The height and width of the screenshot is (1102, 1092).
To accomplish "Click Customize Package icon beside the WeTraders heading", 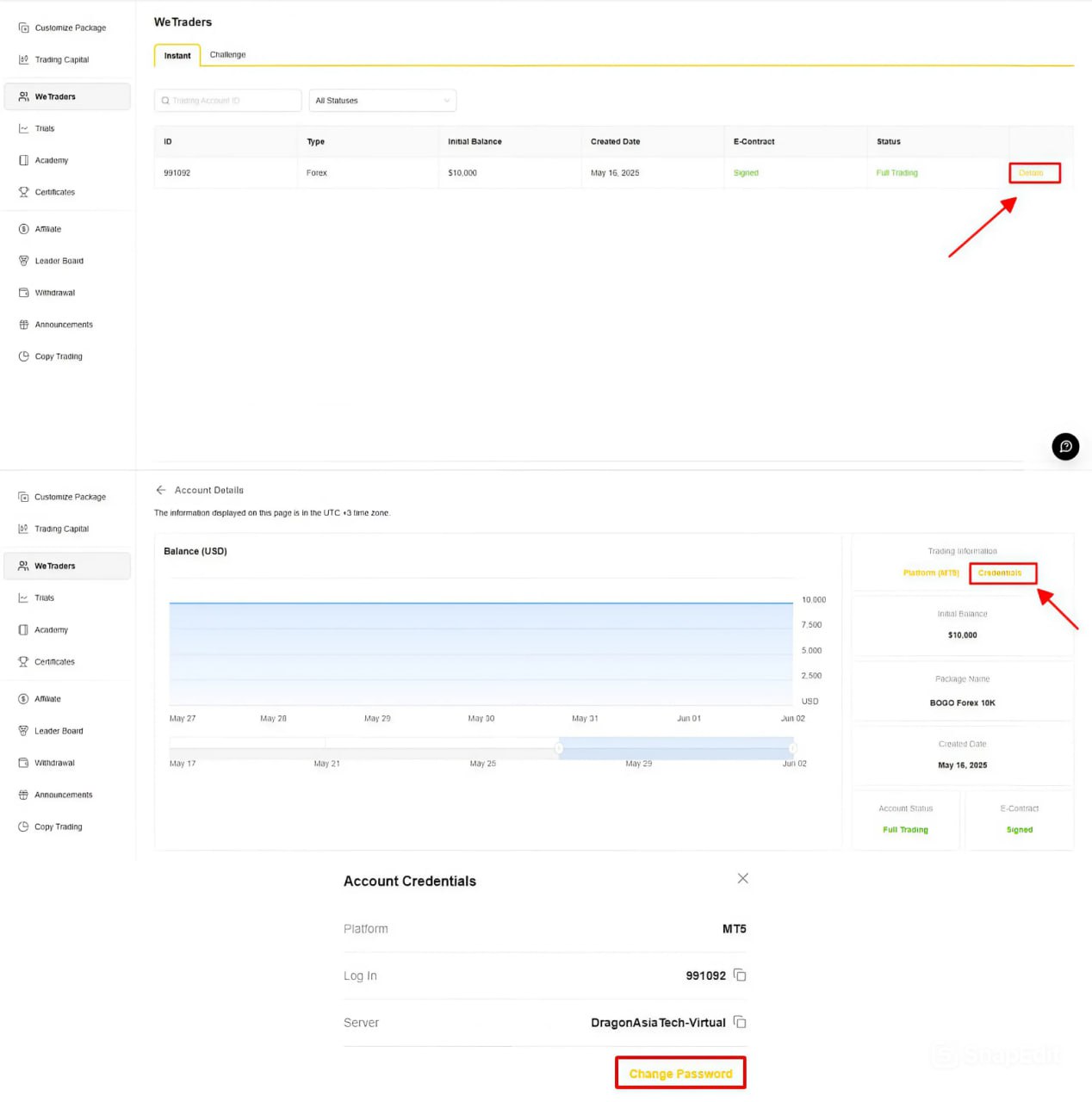I will [x=24, y=28].
